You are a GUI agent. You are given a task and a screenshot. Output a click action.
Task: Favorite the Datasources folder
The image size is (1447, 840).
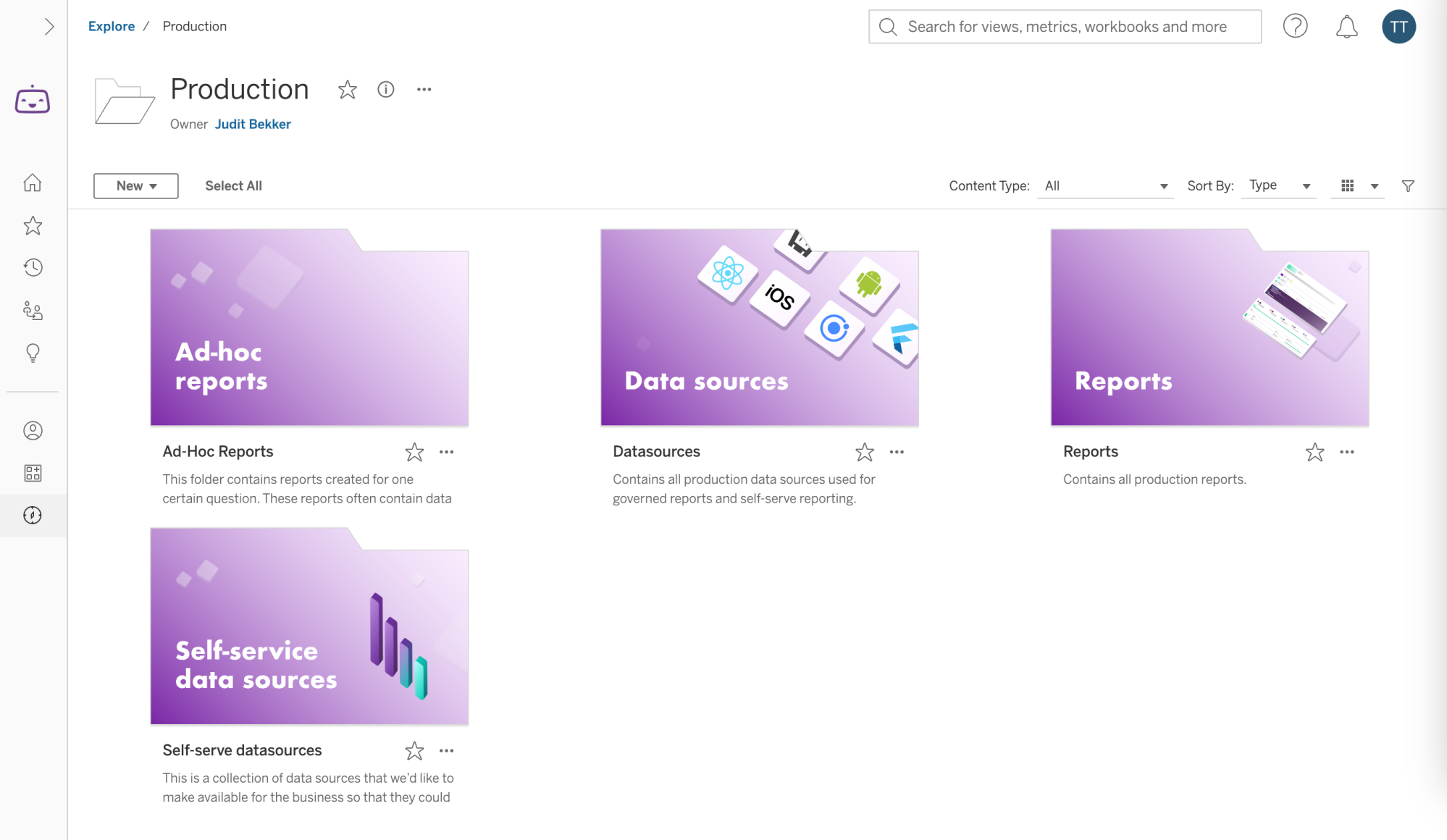(x=865, y=452)
